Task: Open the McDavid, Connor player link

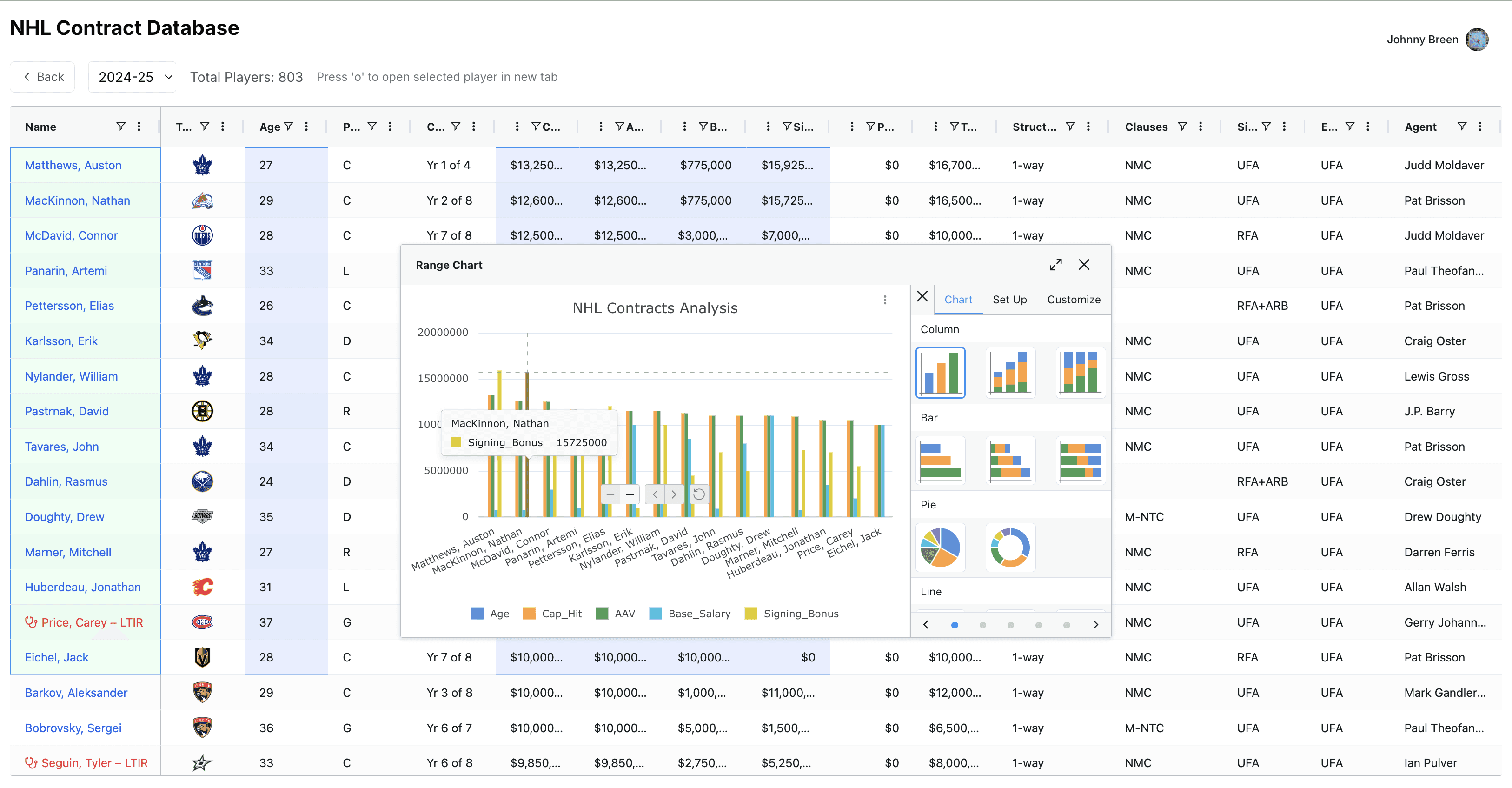Action: click(71, 235)
